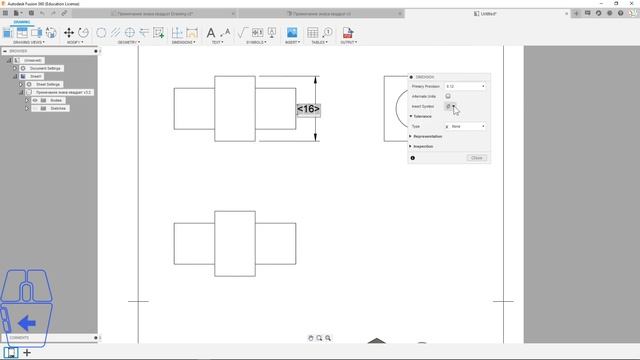Open the DRAWING VIEWS dropdown menu
640x360 pixels.
click(29, 42)
